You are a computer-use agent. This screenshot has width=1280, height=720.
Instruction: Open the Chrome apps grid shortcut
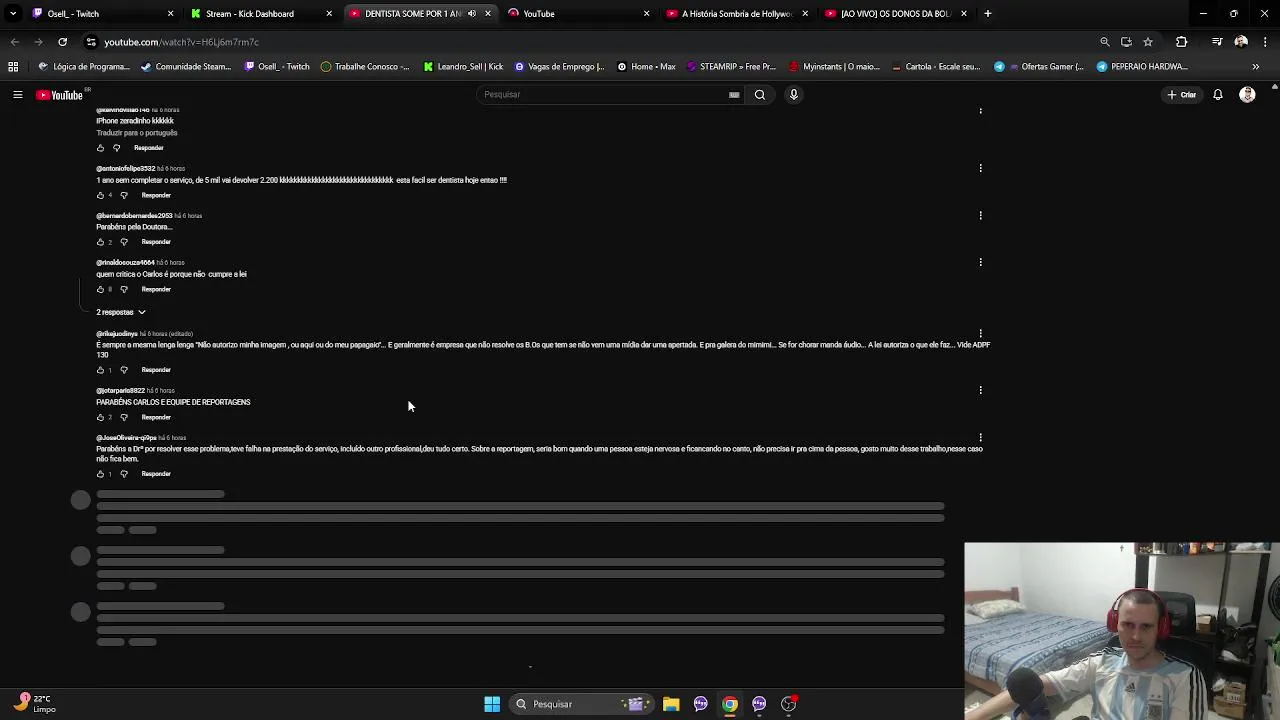(x=13, y=67)
